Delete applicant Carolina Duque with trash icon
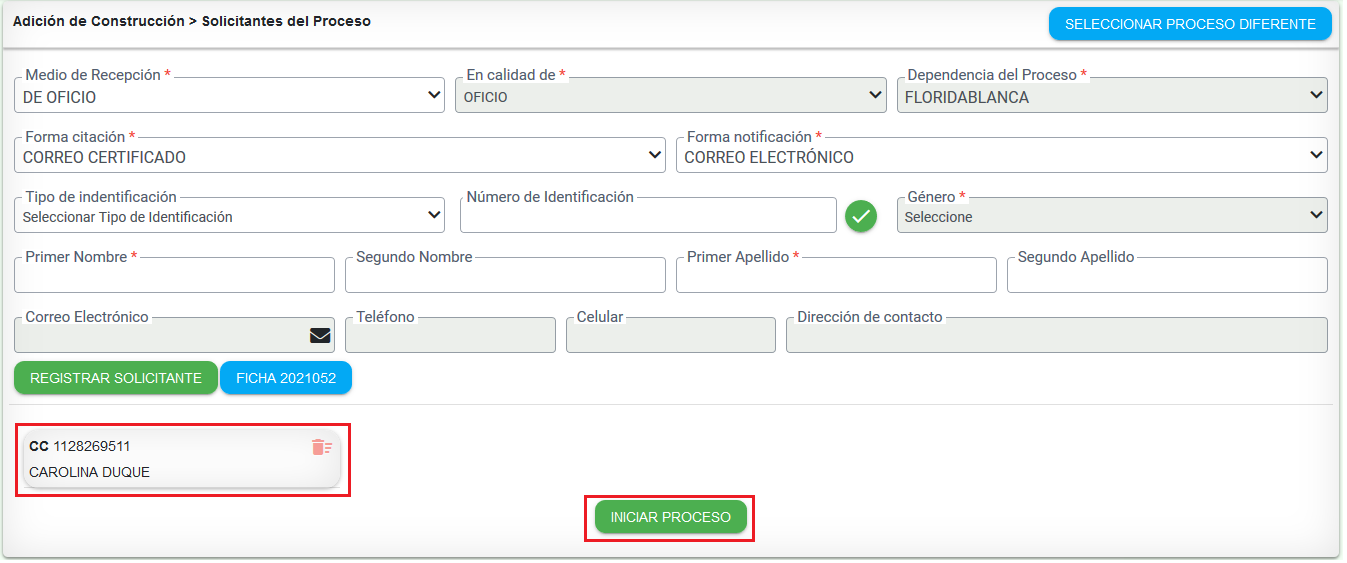 click(x=321, y=447)
